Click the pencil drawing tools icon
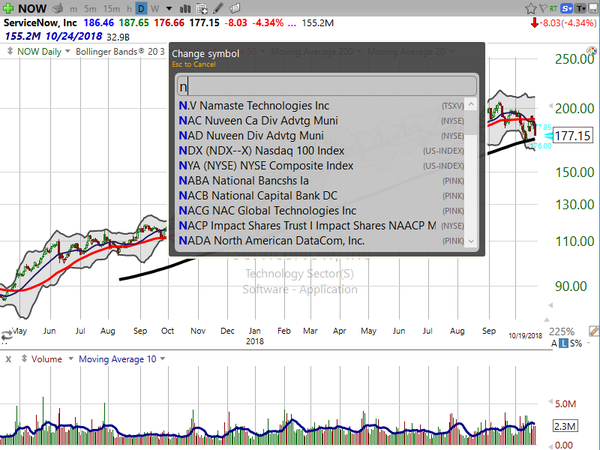Image resolution: width=600 pixels, height=450 pixels. [x=217, y=9]
